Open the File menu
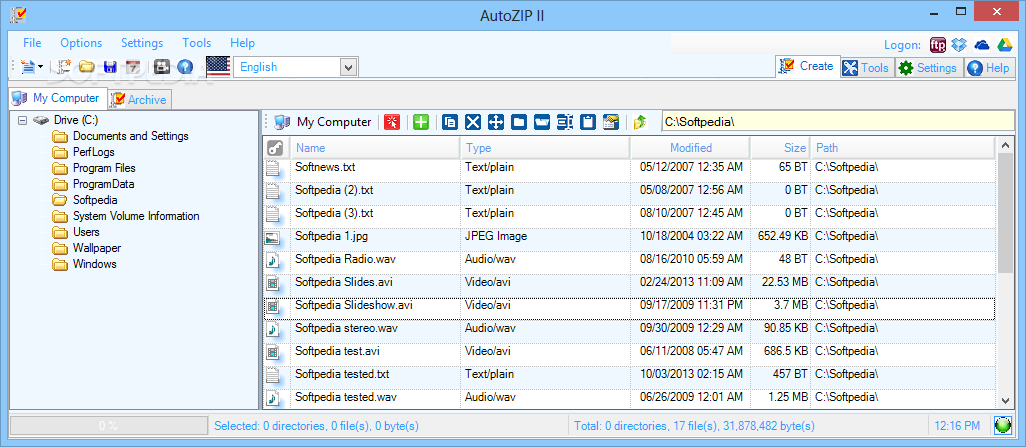 [x=32, y=43]
